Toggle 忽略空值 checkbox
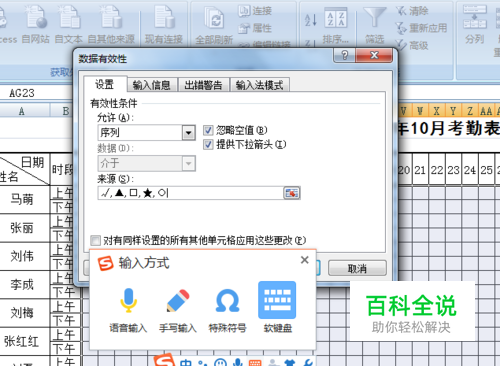 point(208,130)
